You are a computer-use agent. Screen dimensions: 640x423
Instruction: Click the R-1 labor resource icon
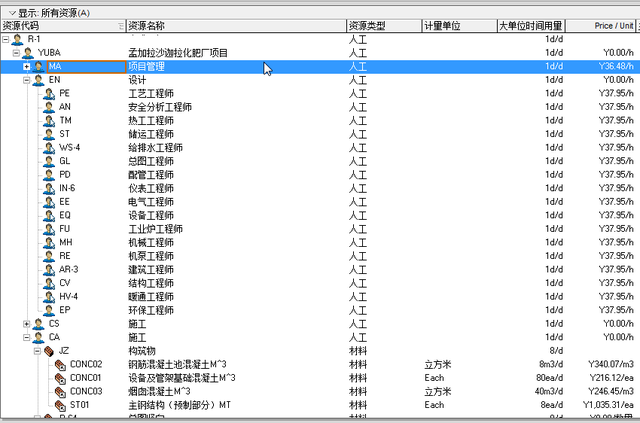[18, 40]
